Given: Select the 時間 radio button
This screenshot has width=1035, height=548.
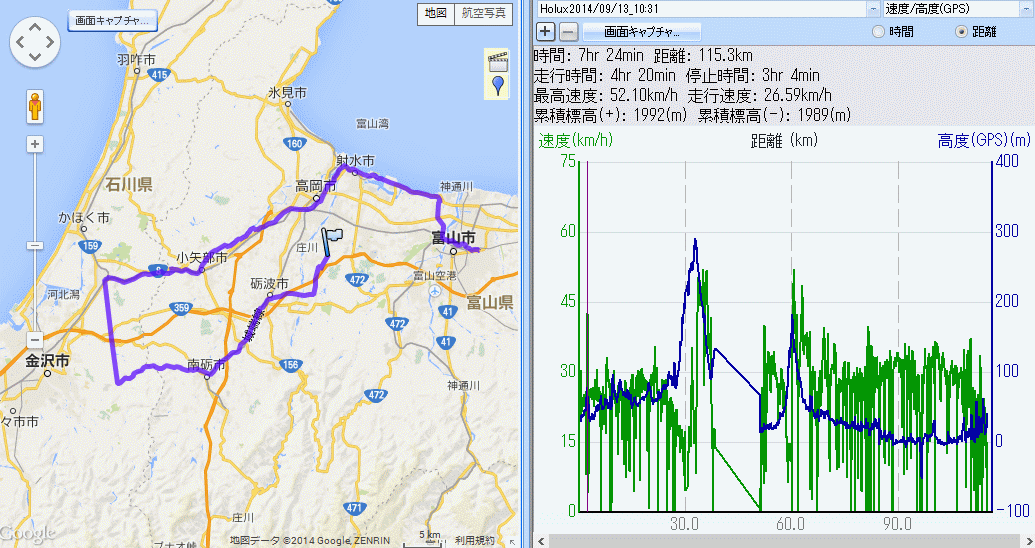Looking at the screenshot, I should pos(879,32).
